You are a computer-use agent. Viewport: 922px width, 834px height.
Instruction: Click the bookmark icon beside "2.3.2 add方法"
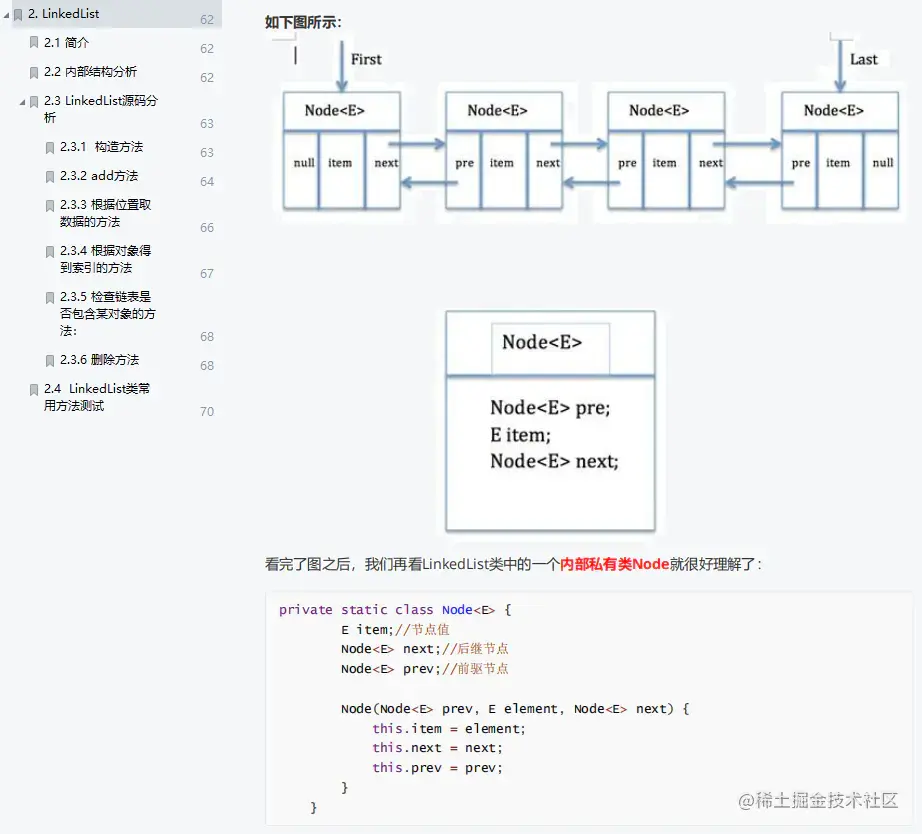tap(49, 176)
